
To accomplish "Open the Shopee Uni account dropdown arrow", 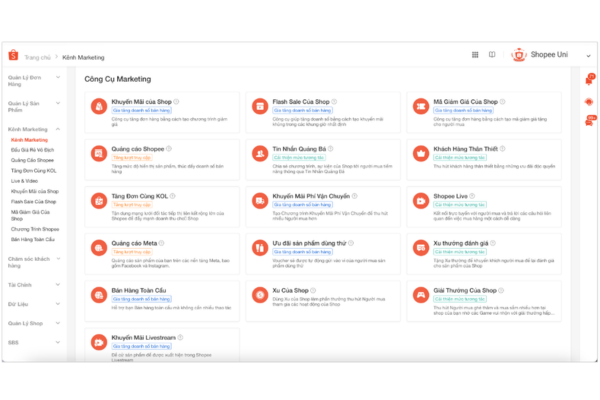I will [588, 56].
